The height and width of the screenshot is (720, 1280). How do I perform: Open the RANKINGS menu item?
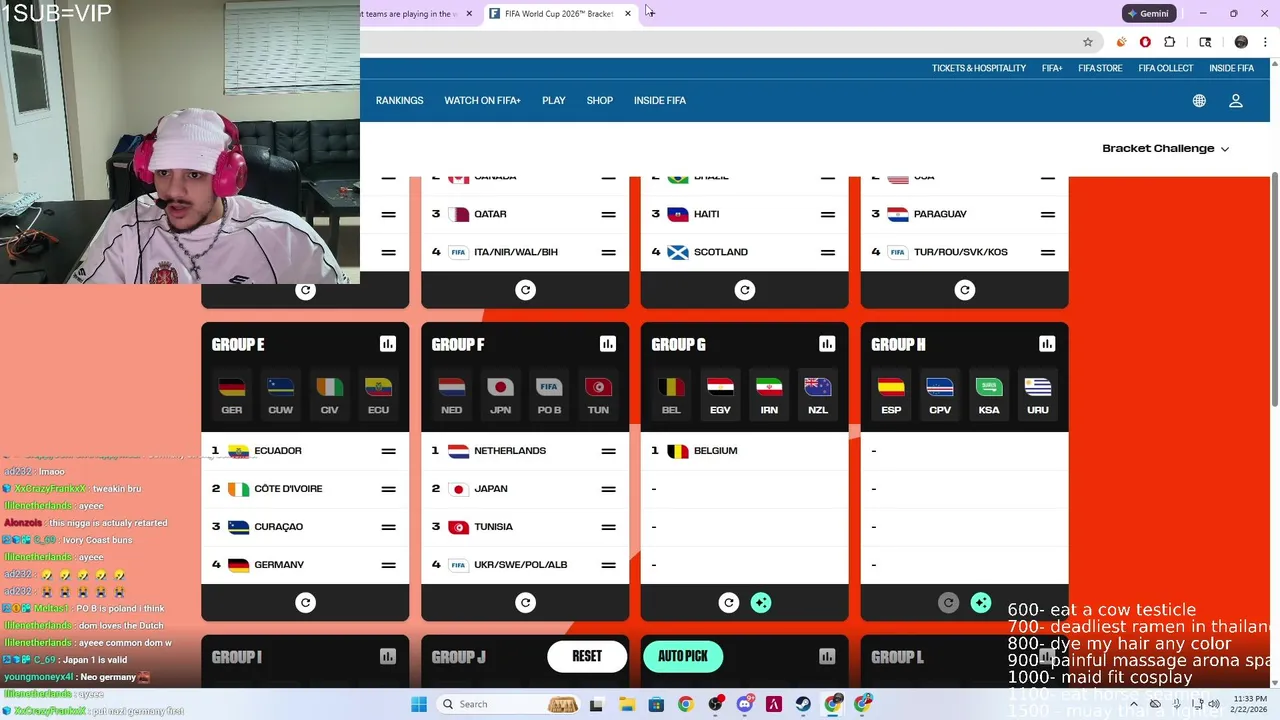[400, 101]
